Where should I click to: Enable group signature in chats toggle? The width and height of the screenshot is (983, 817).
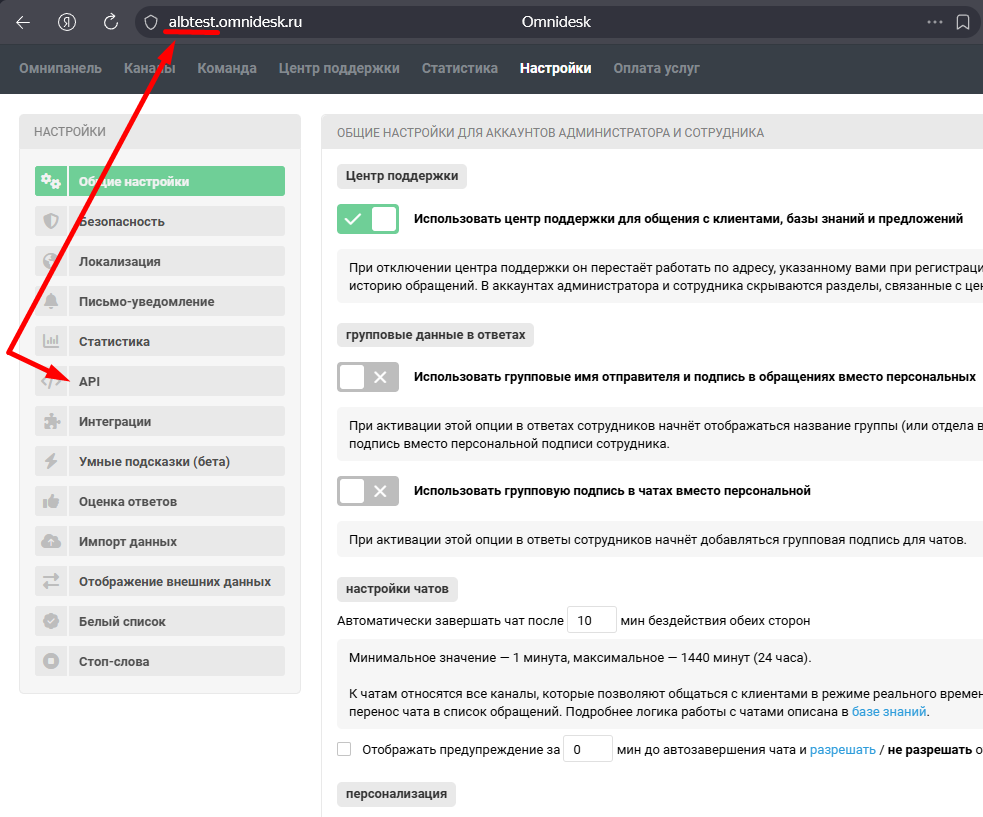point(368,491)
